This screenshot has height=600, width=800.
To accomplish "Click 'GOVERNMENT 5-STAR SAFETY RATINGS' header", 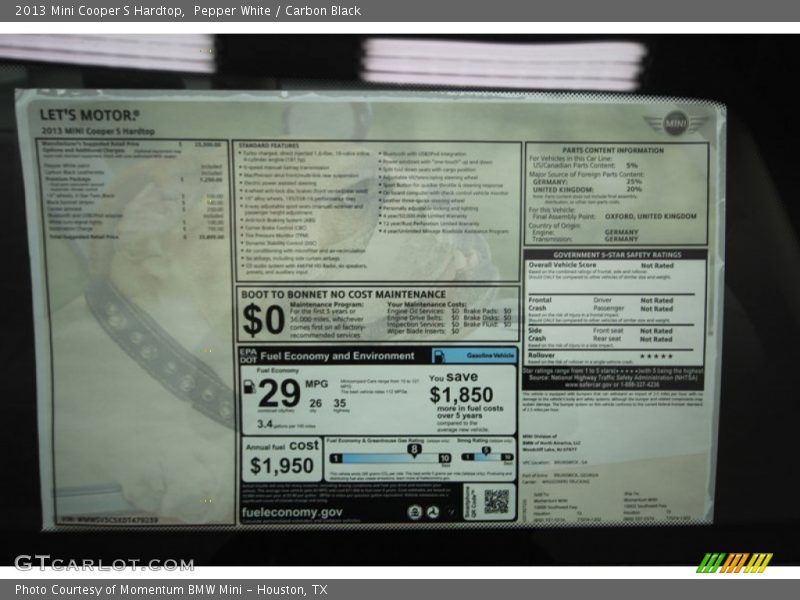I will click(617, 255).
